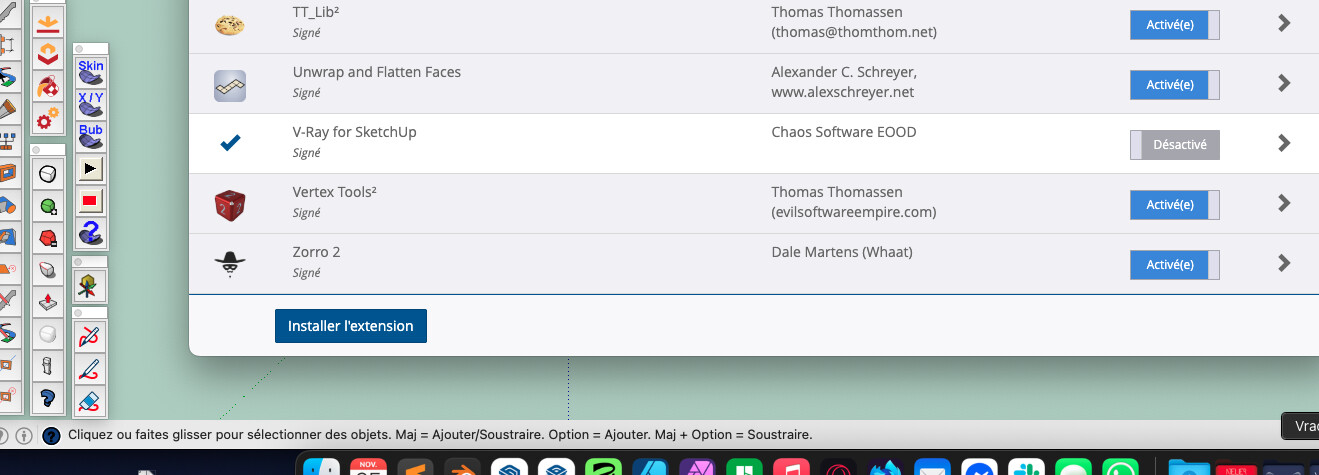Click the dark blue question mark toolbar icon
Viewport: 1319px width, 475px height.
[x=47, y=398]
